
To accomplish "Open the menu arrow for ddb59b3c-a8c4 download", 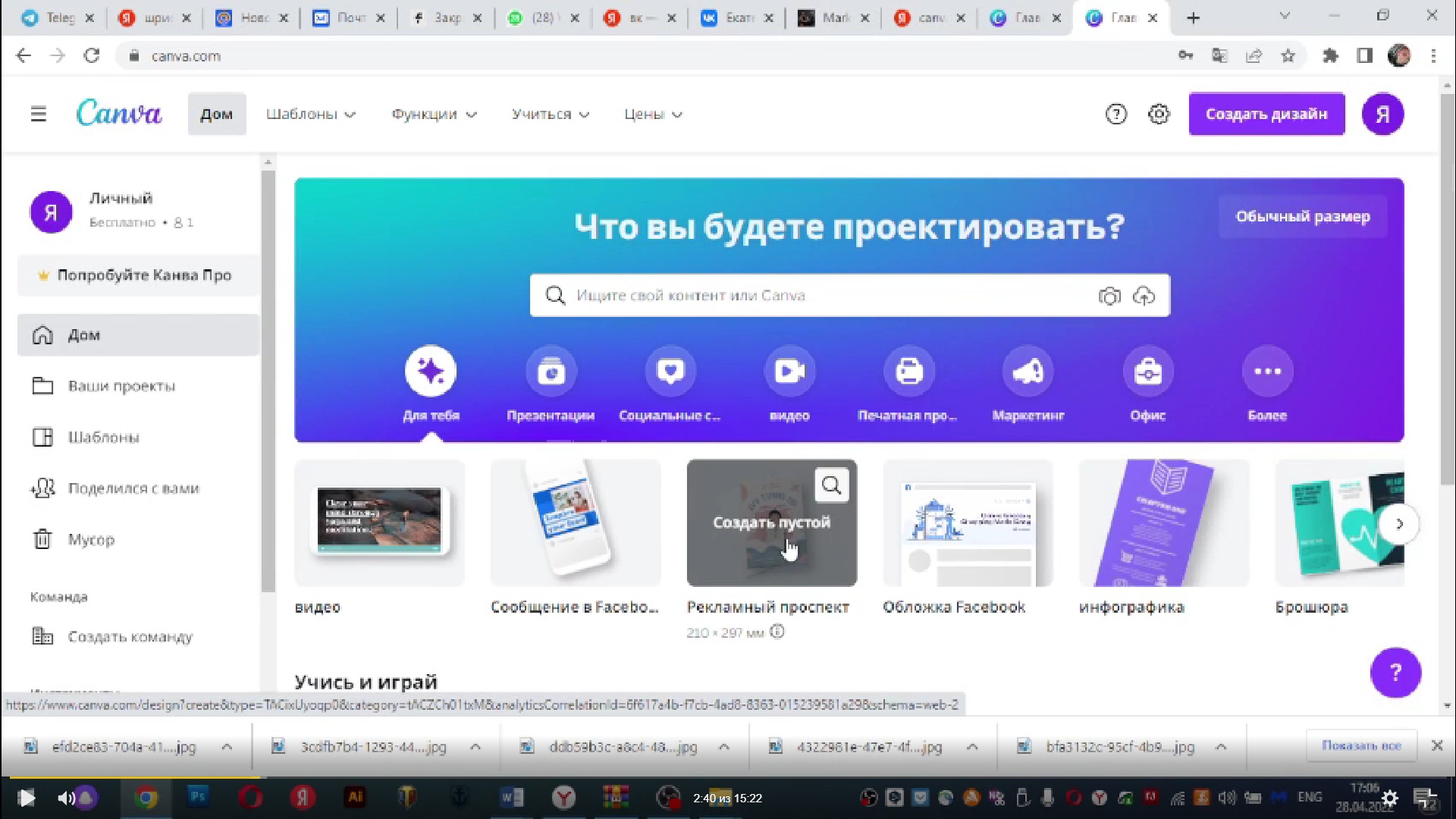I will tap(724, 747).
